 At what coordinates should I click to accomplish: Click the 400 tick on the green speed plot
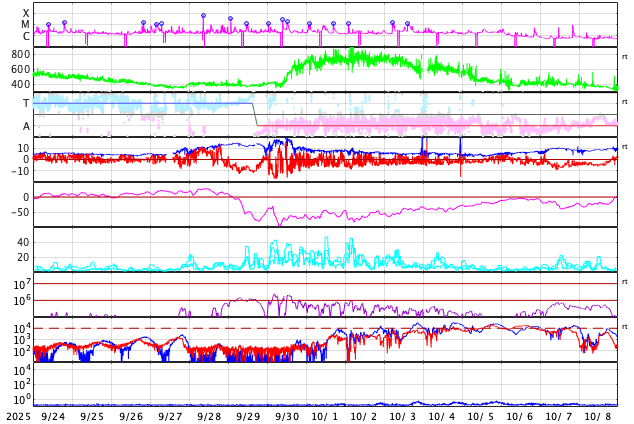[x=20, y=84]
